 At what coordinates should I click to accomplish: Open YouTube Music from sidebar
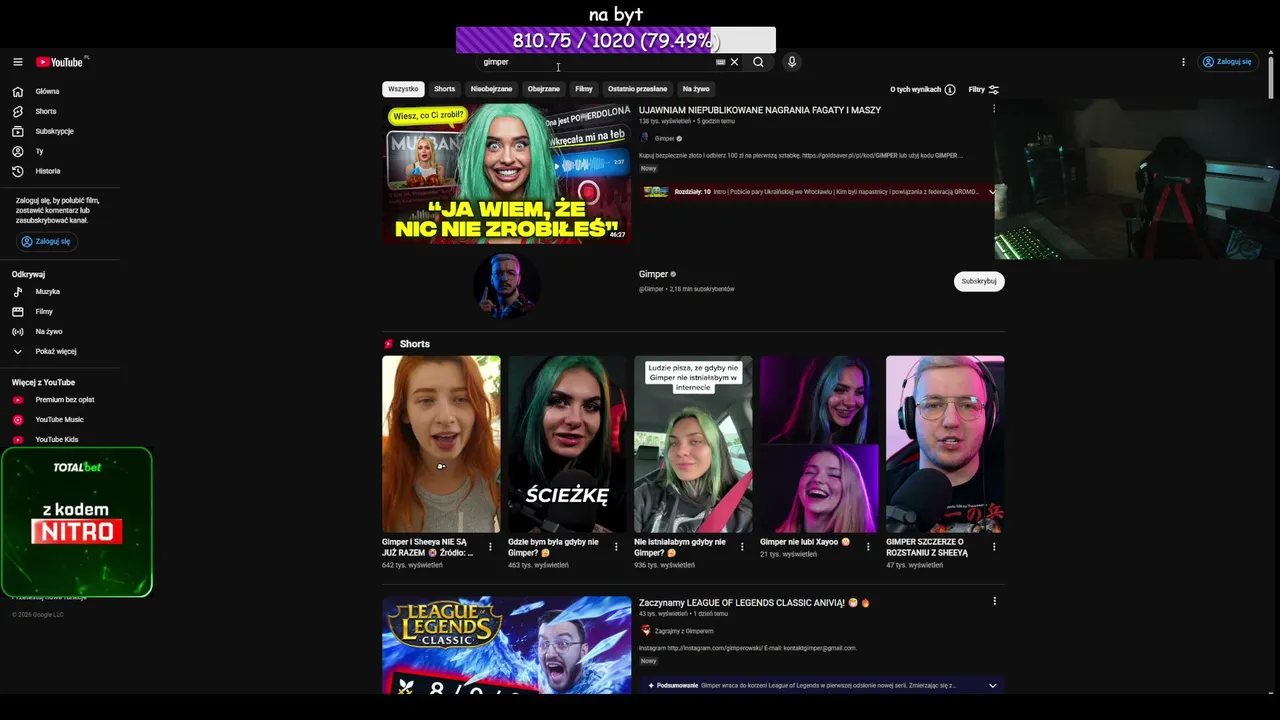point(60,420)
